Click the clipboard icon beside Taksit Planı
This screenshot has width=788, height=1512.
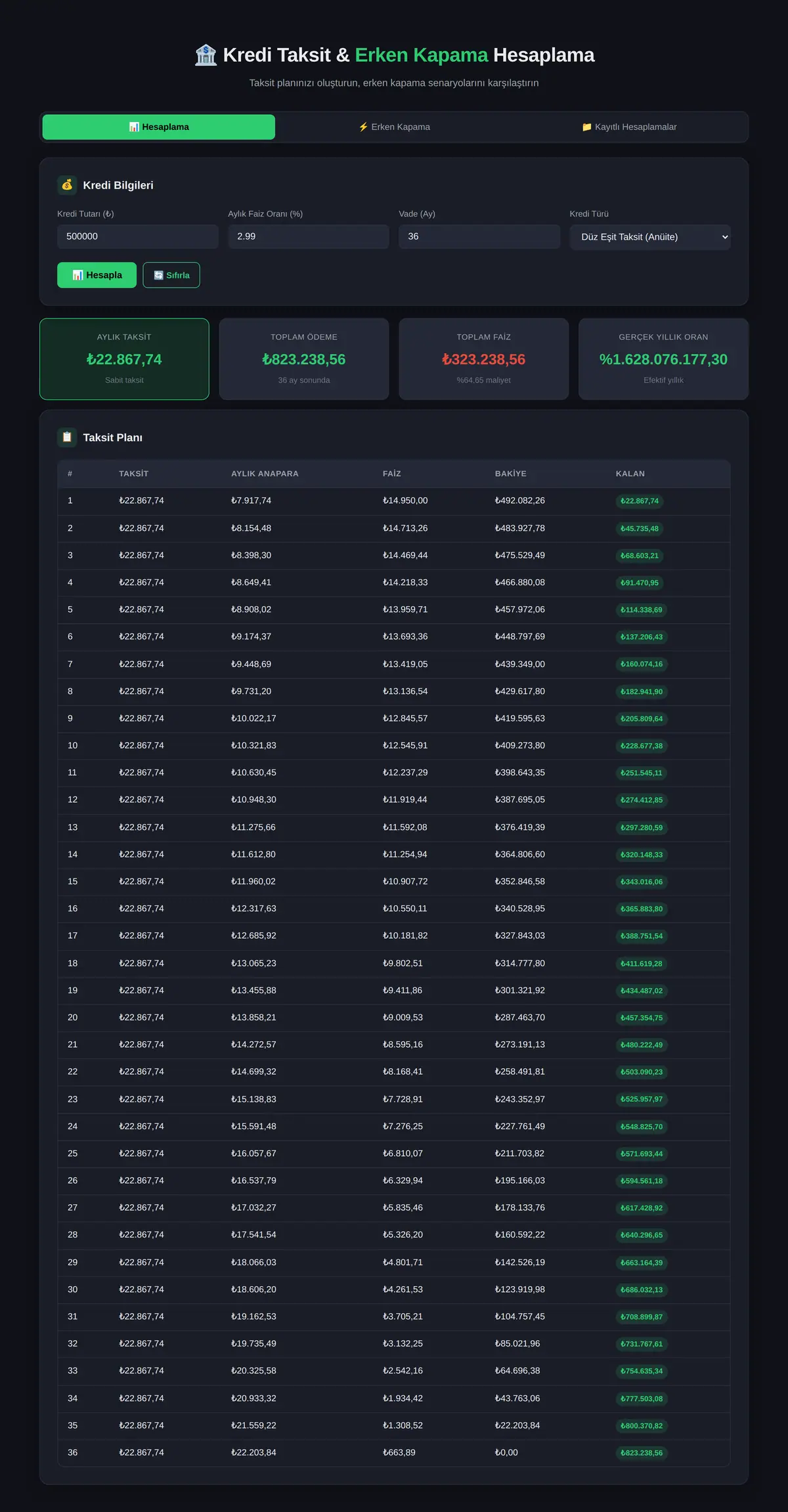[x=67, y=437]
